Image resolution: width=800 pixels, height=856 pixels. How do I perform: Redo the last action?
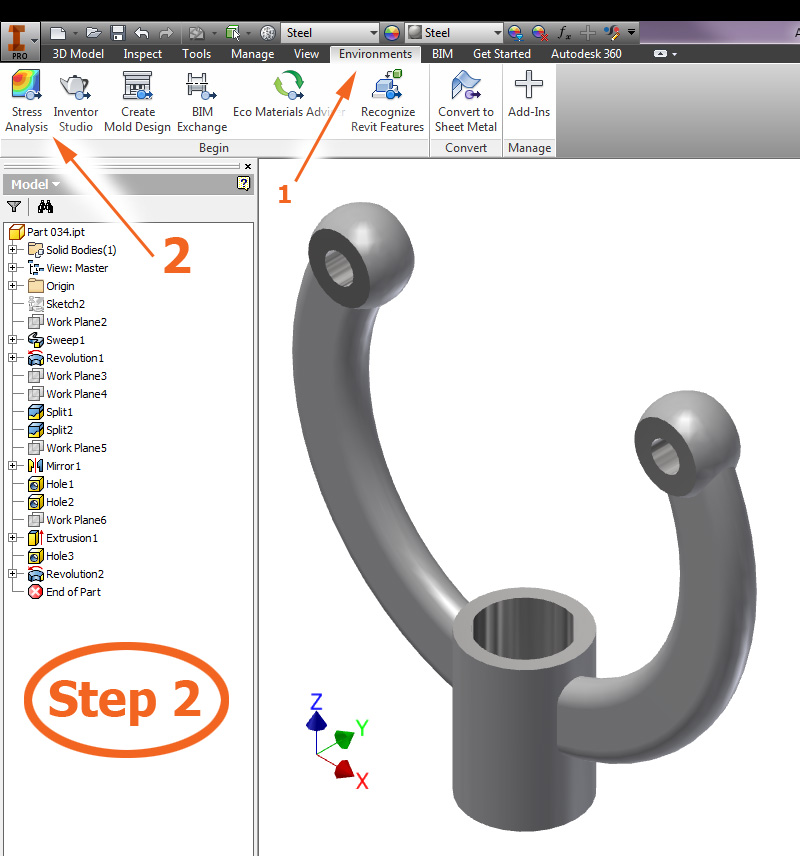tap(165, 33)
